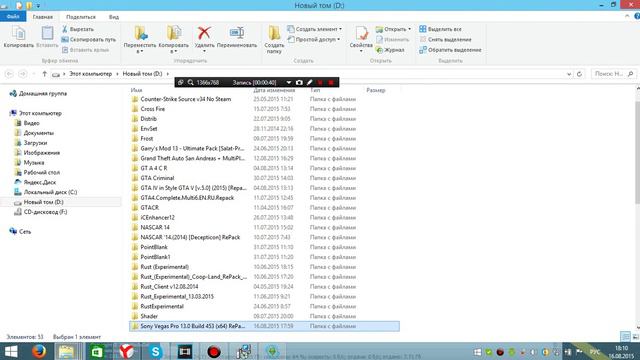Collapse the ribbon chevron

click(x=627, y=16)
